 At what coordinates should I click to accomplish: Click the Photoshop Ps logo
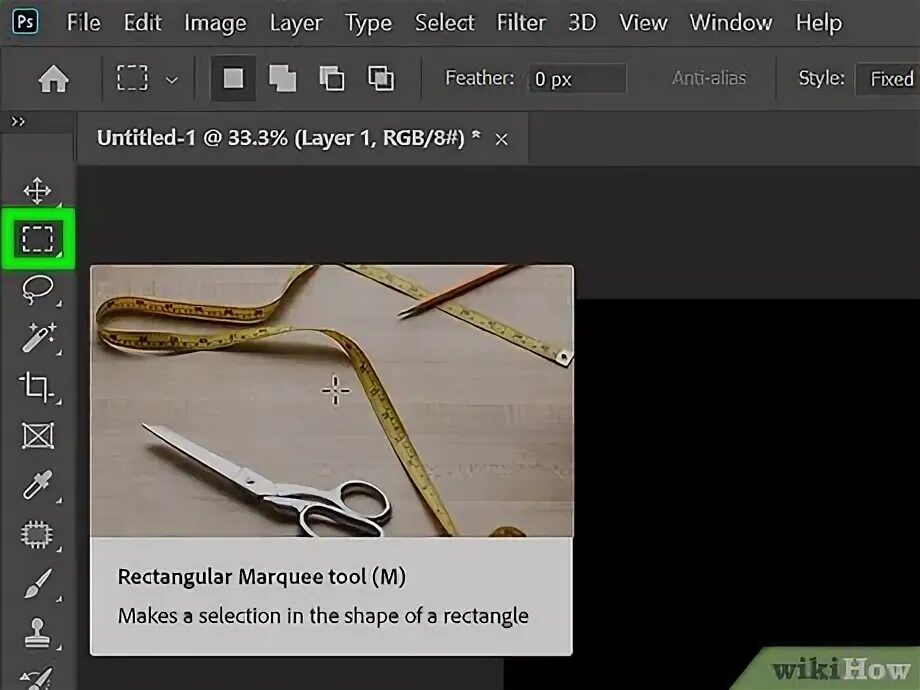(25, 22)
